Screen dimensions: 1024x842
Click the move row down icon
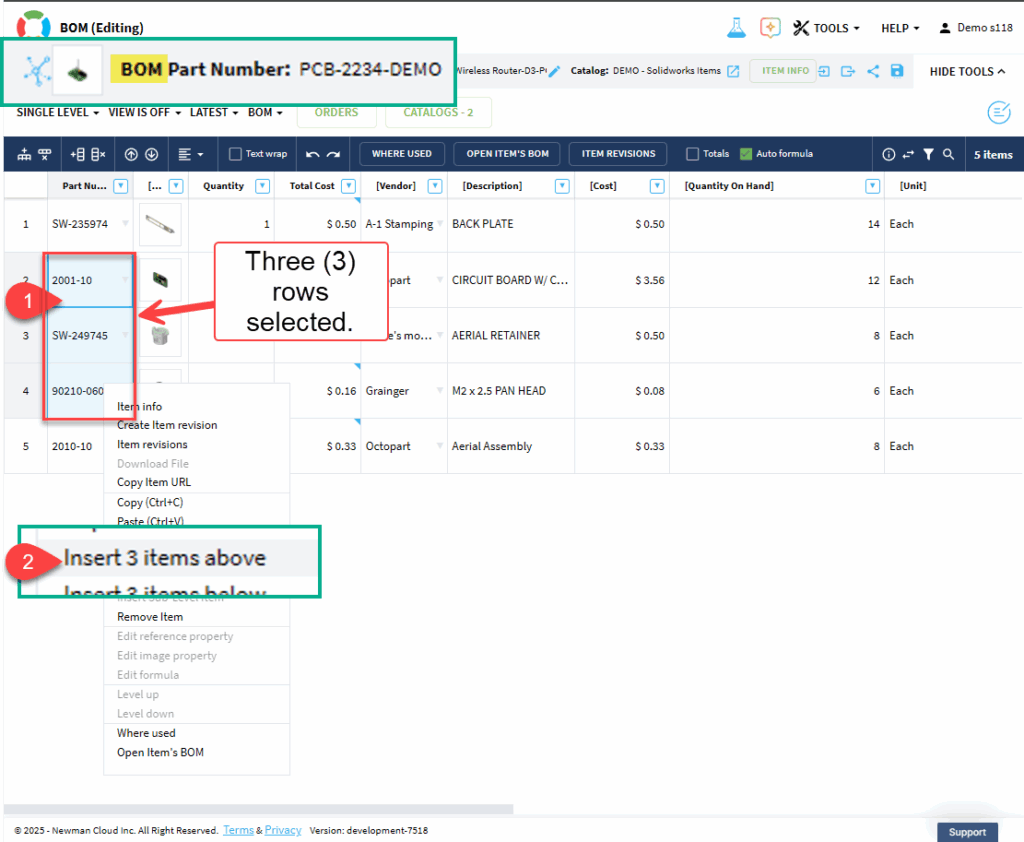(151, 154)
